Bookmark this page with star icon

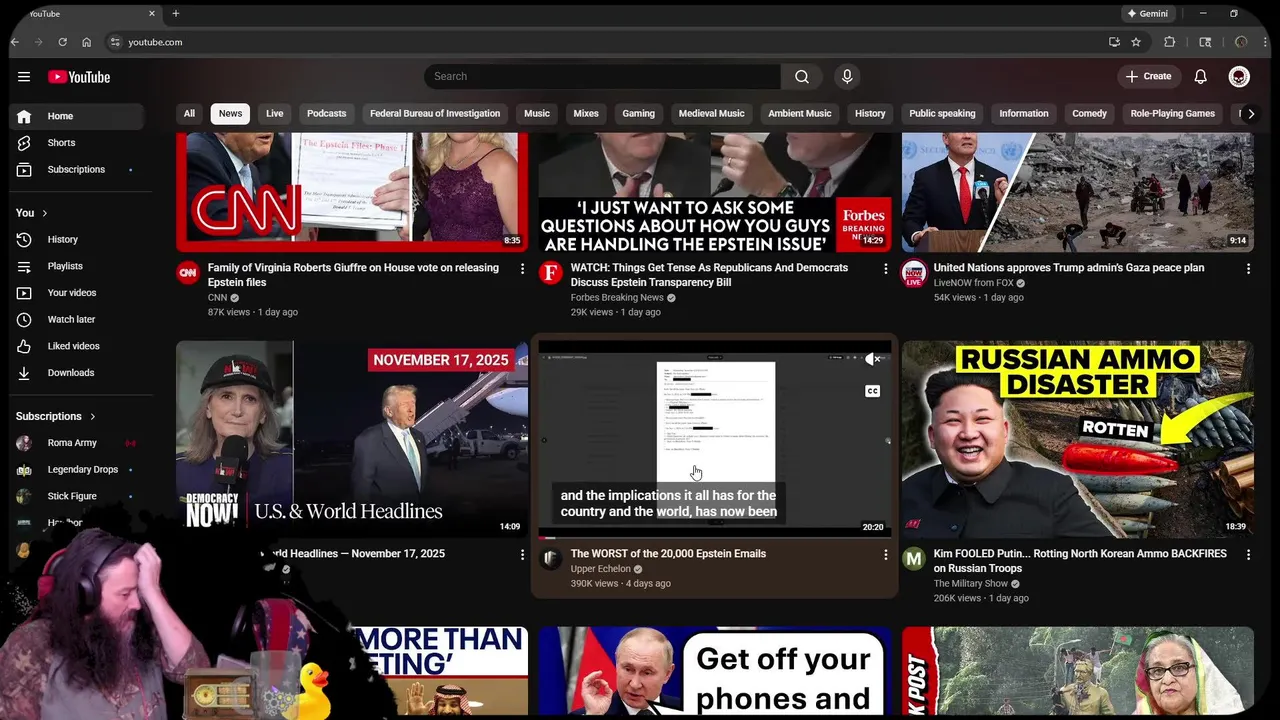pyautogui.click(x=1136, y=42)
